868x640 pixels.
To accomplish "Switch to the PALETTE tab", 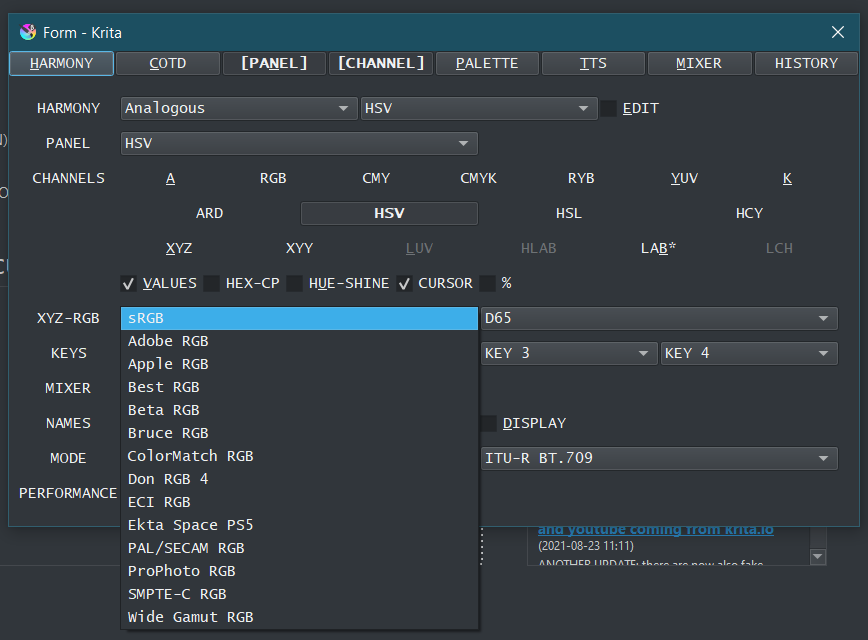I will (x=487, y=63).
